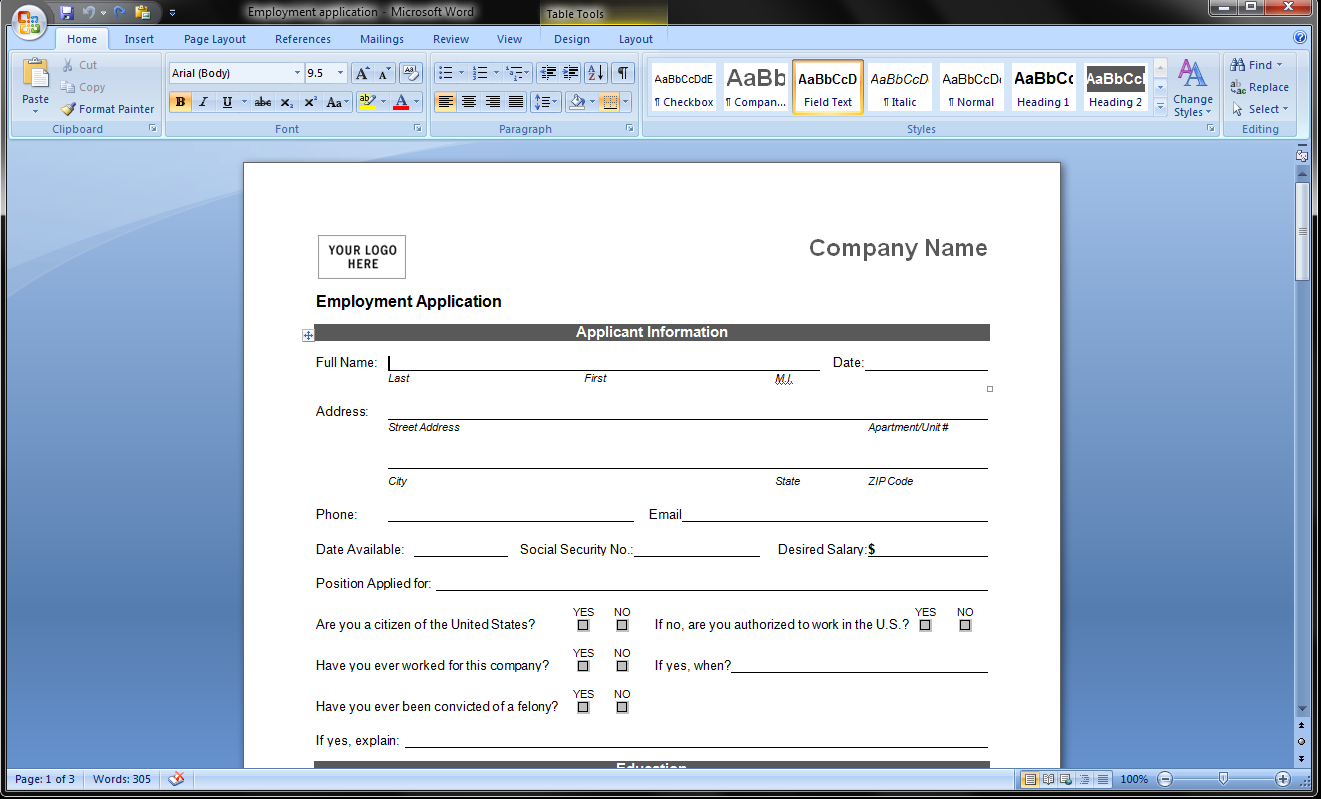Toggle bold formatting
The image size is (1321, 799).
tap(181, 102)
